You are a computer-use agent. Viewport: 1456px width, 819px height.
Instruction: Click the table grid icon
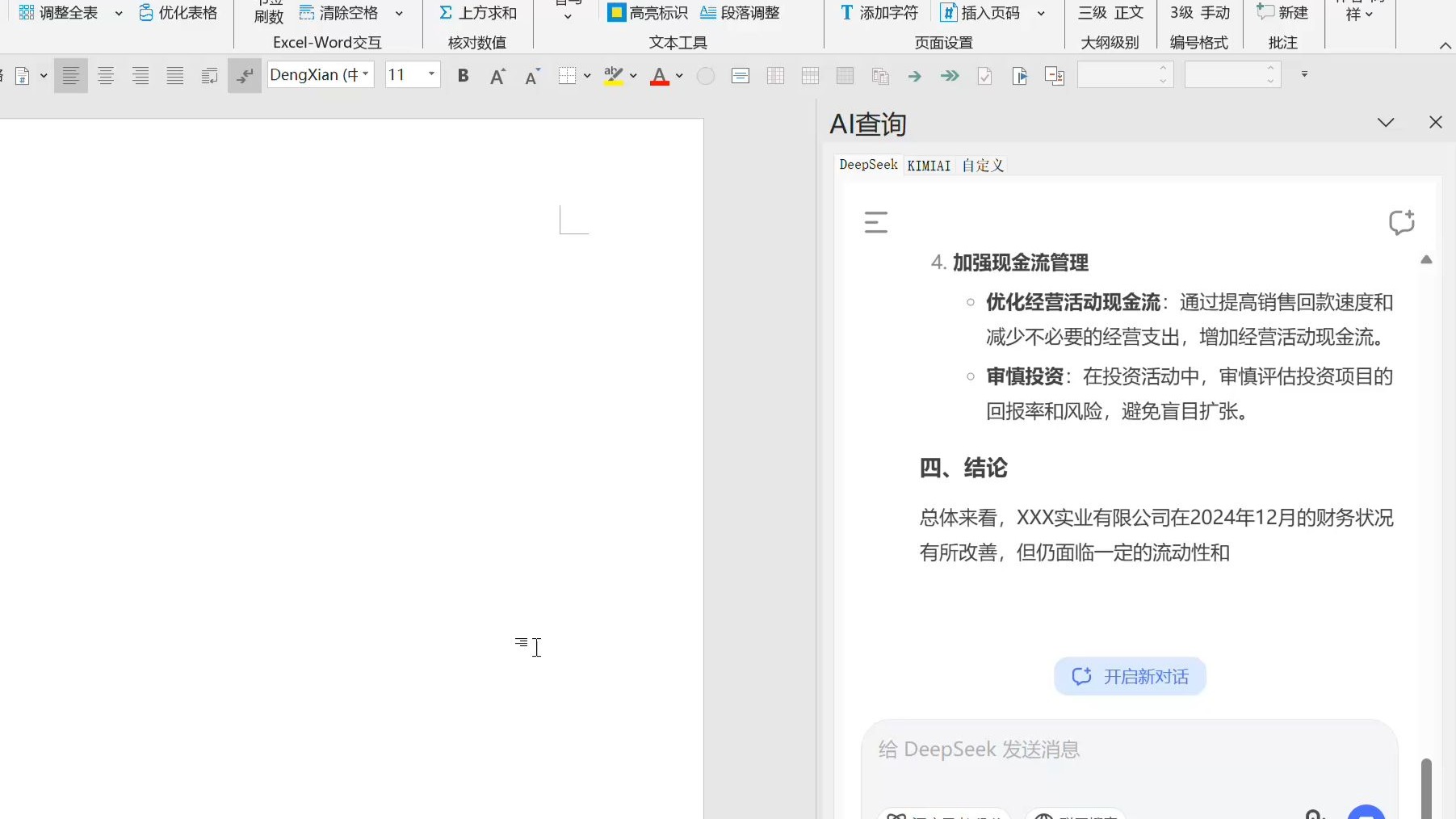[810, 76]
